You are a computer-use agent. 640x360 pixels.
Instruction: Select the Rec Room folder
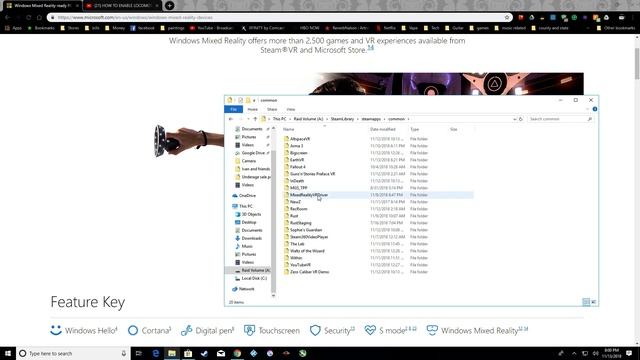pos(298,209)
